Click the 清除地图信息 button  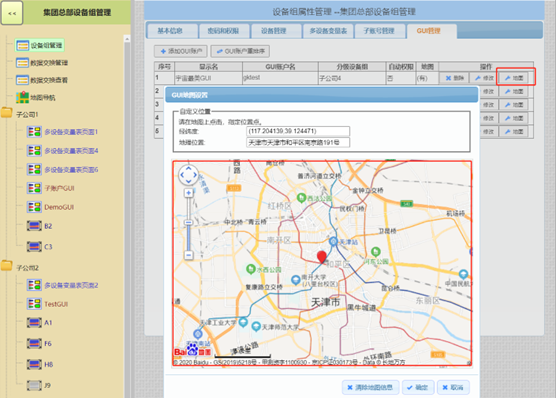371,387
